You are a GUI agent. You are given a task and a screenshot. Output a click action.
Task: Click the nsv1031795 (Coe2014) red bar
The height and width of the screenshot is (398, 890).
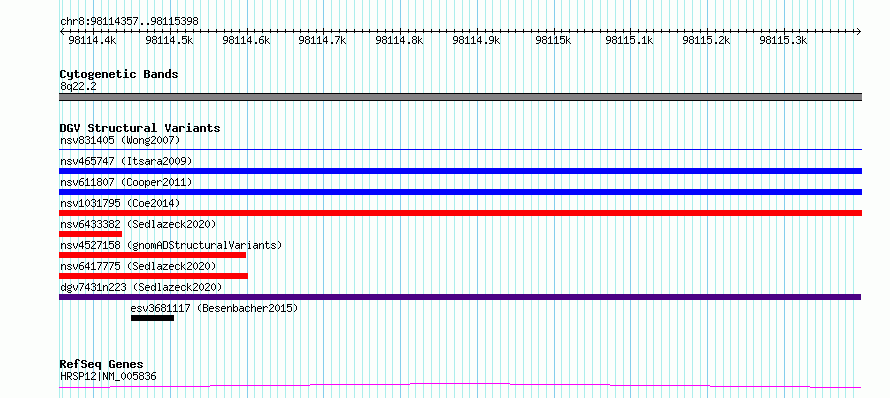pos(460,213)
